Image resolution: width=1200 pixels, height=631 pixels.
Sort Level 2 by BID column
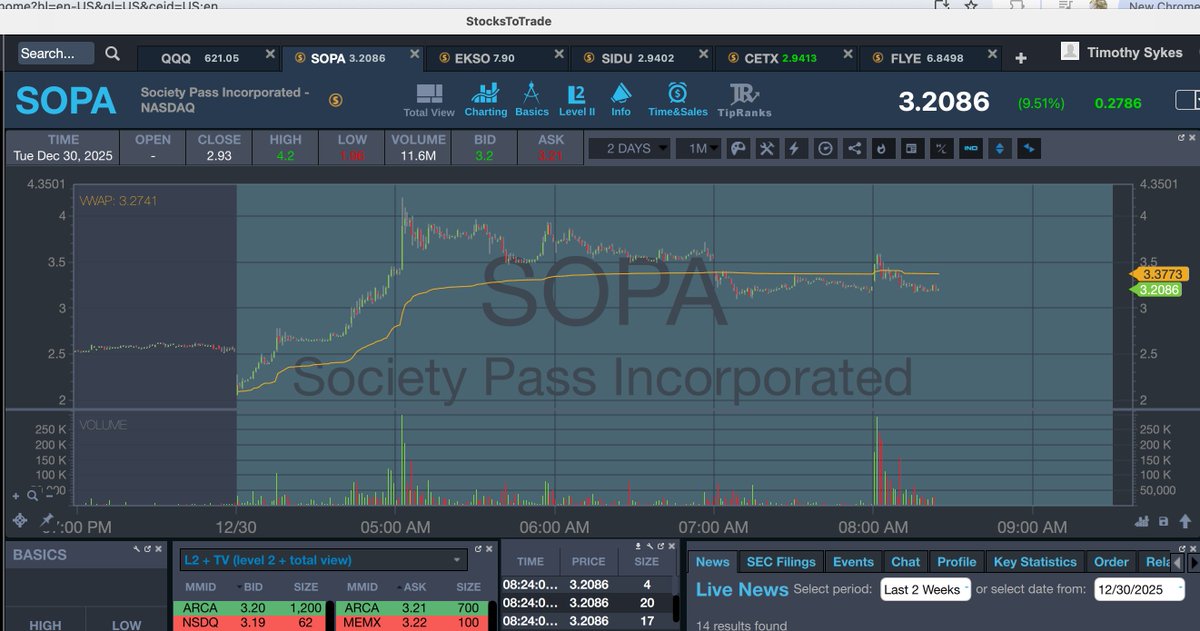[x=251, y=587]
